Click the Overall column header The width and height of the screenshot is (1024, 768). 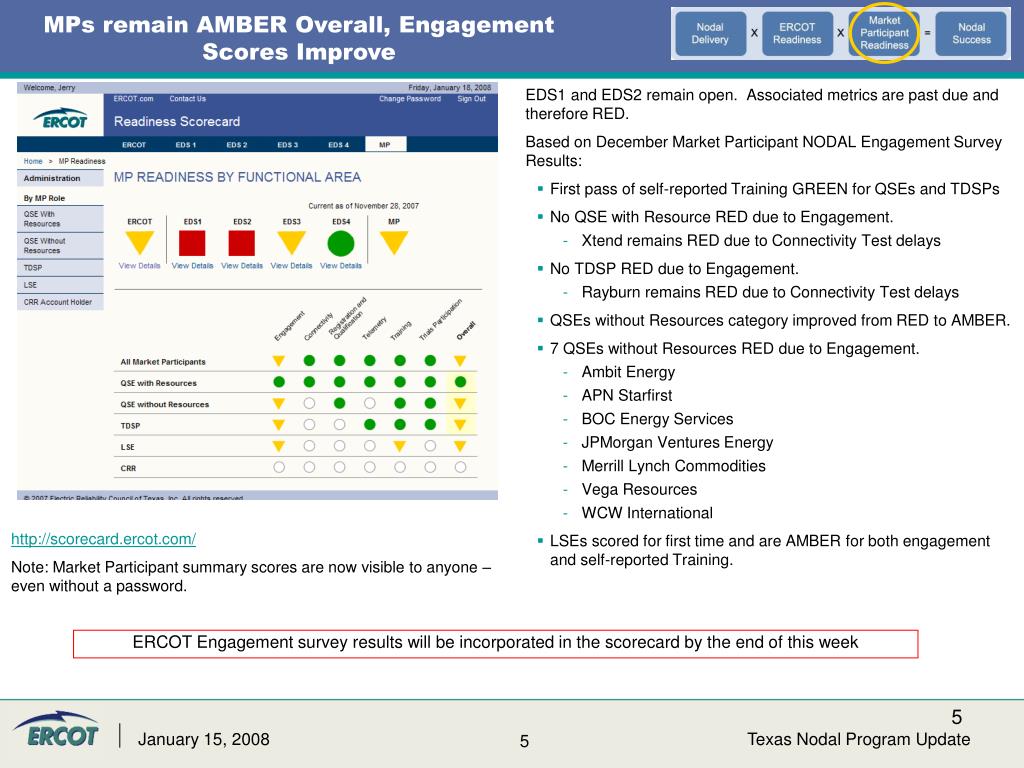point(466,330)
